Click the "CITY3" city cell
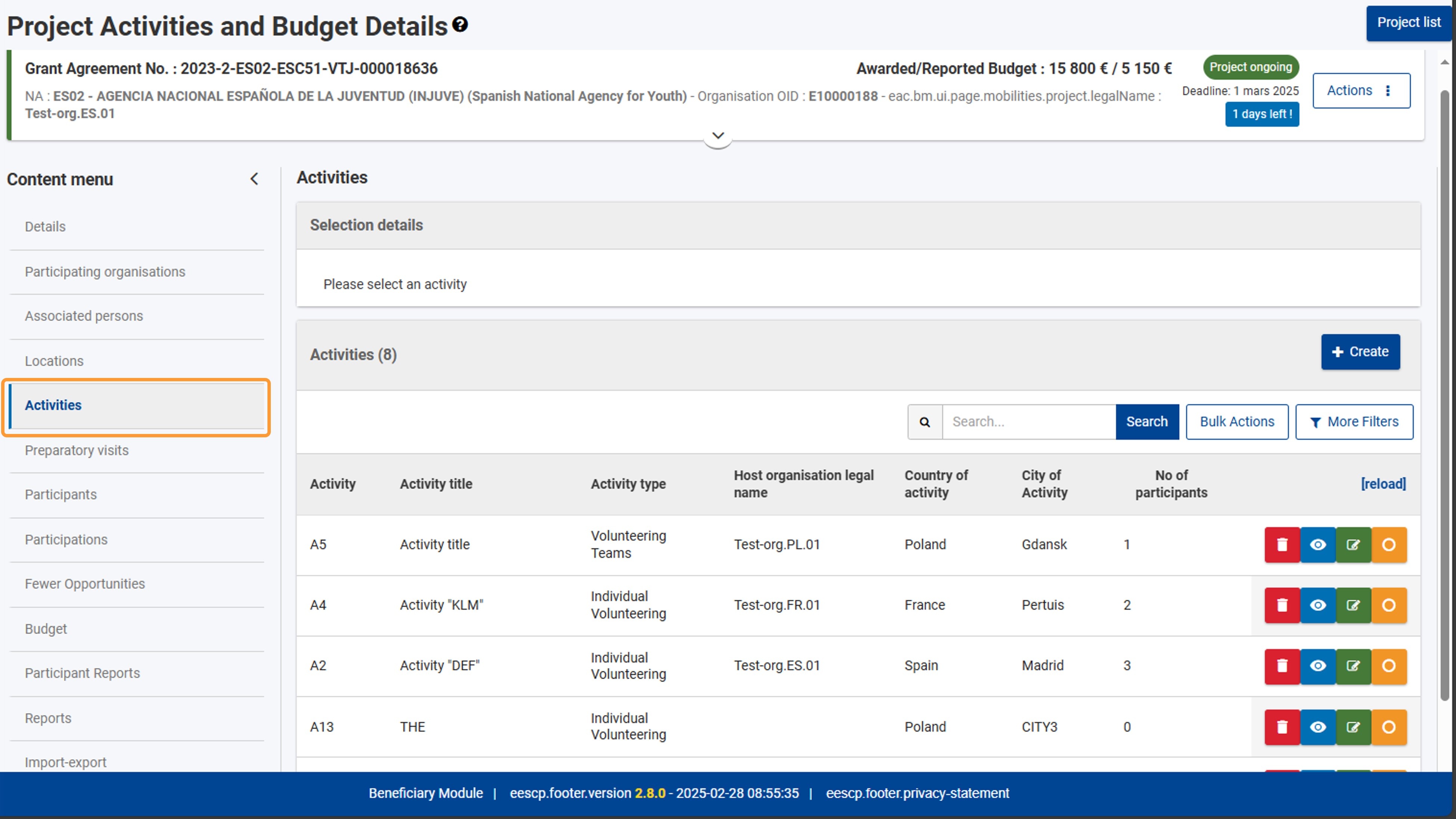The width and height of the screenshot is (1456, 819). click(1039, 727)
